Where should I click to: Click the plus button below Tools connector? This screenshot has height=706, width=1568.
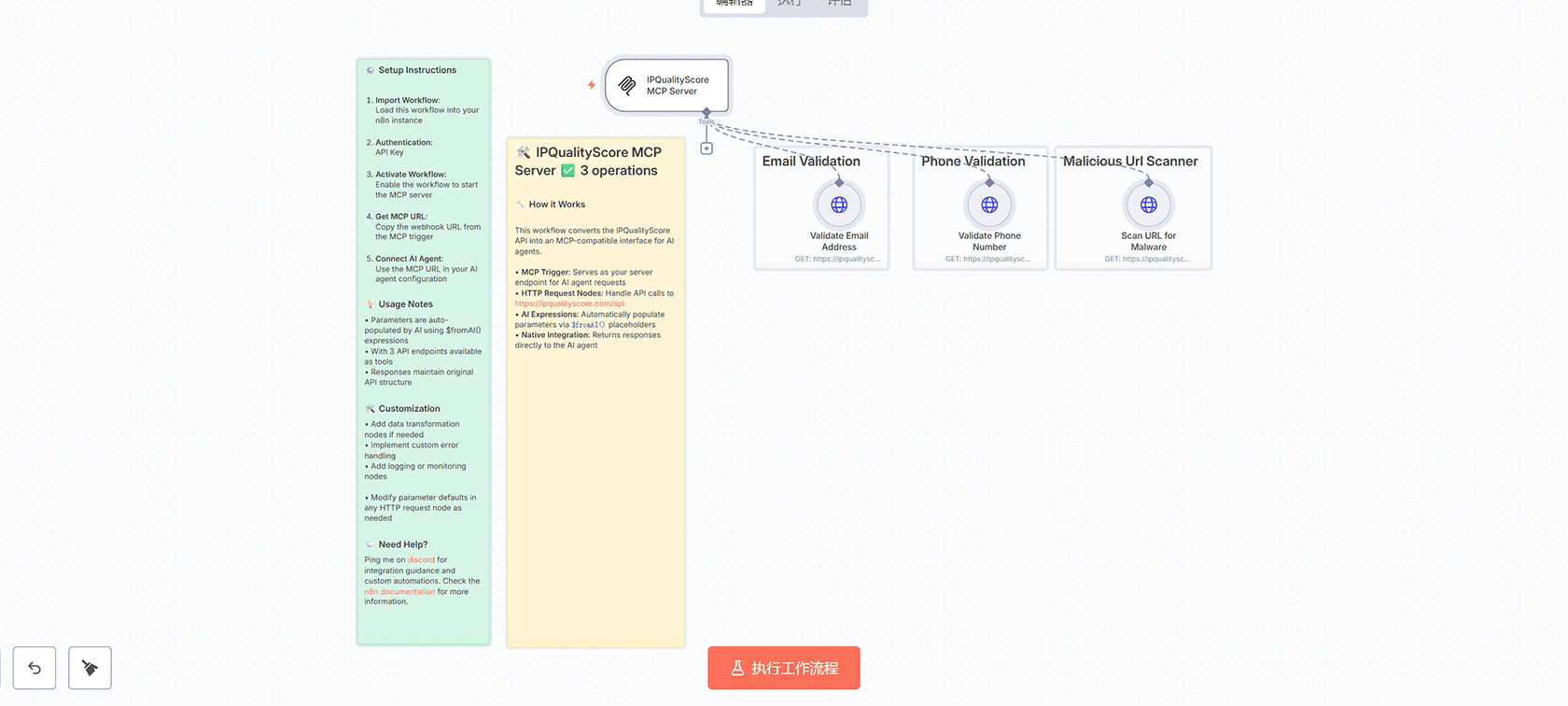tap(707, 148)
